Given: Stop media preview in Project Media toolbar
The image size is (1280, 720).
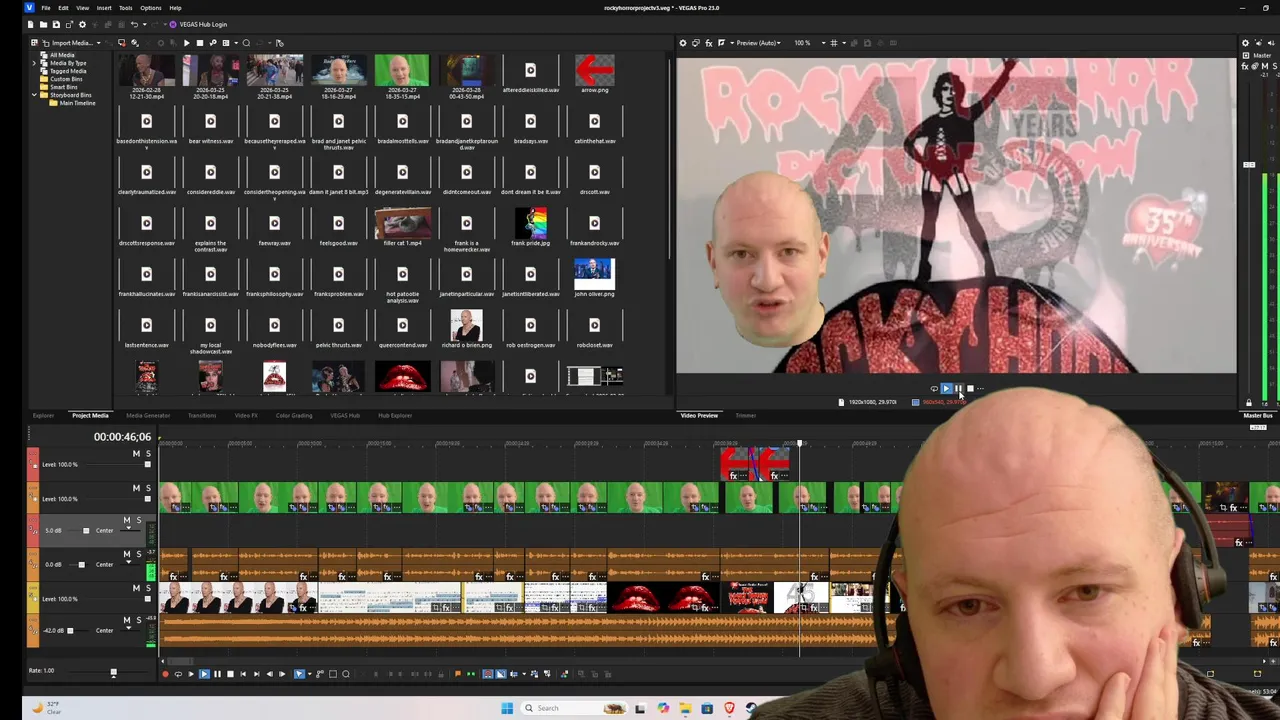Looking at the screenshot, I should (199, 43).
